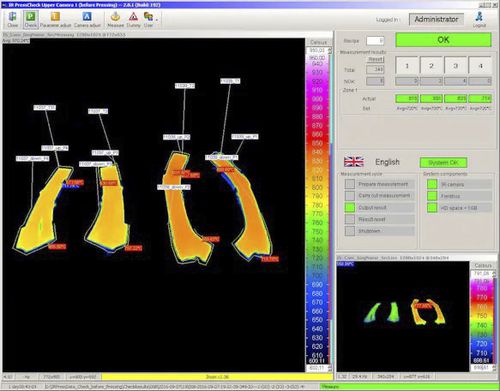Click the 770 mark on small colour scale
500x391 pixels.
point(482,297)
